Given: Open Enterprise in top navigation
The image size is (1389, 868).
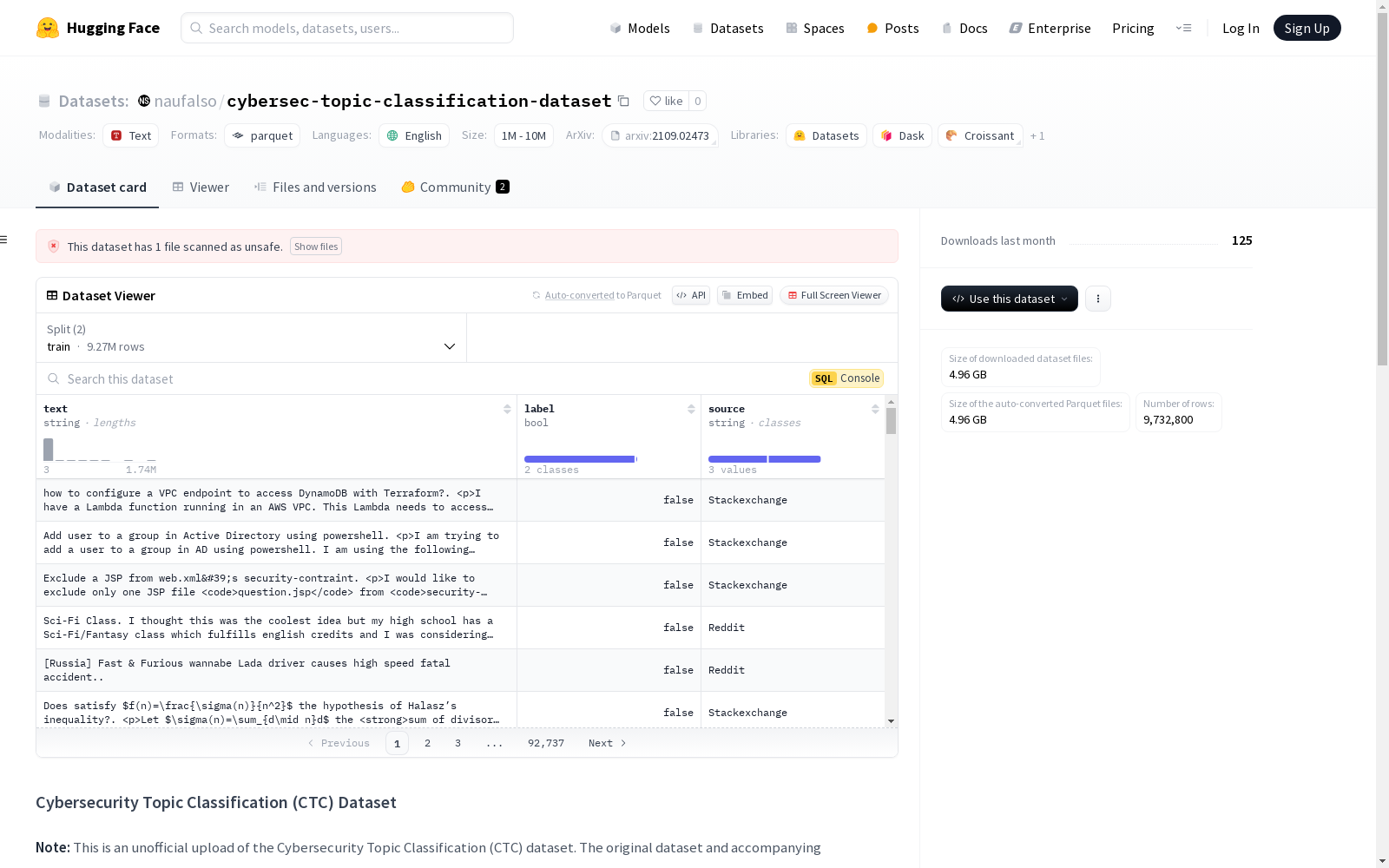Looking at the screenshot, I should (1050, 28).
